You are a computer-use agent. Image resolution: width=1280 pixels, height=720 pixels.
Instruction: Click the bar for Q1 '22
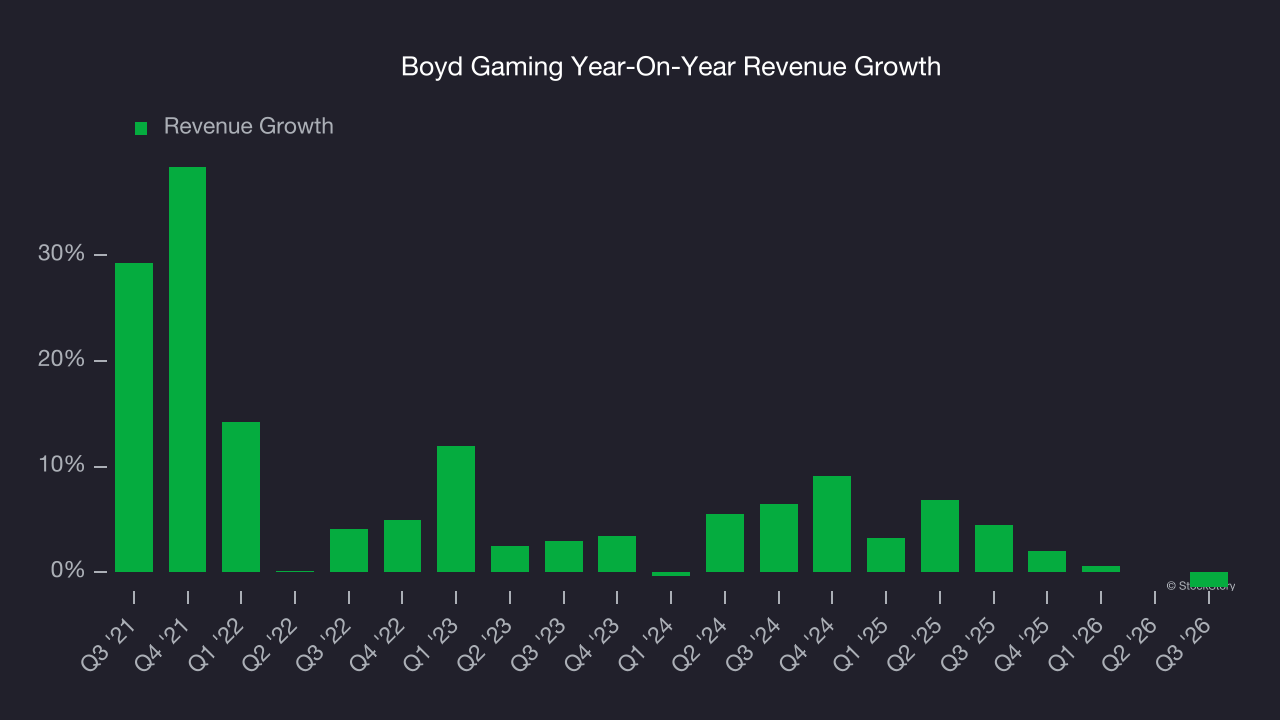pos(241,497)
